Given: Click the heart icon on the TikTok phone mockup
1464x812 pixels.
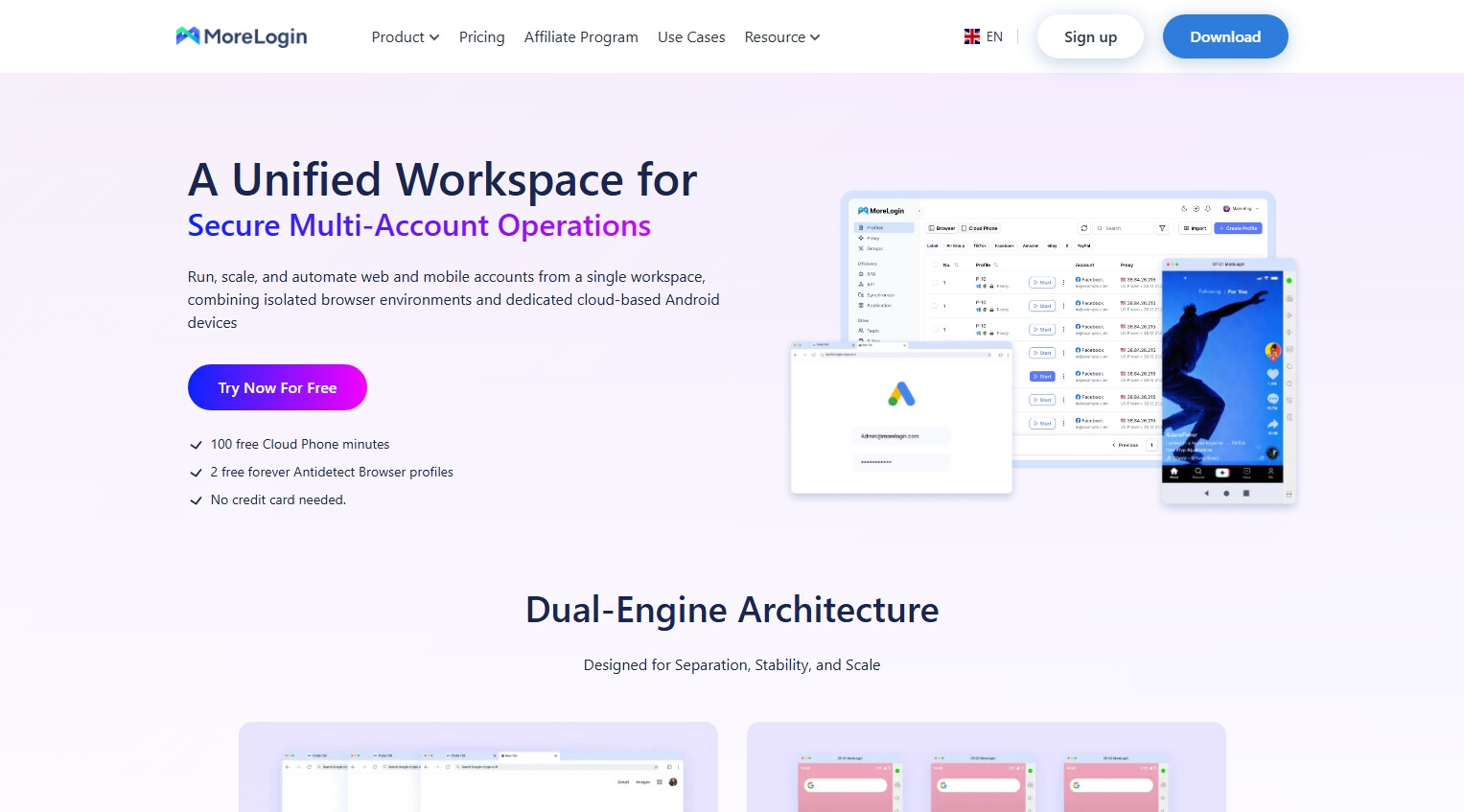Looking at the screenshot, I should 1272,374.
